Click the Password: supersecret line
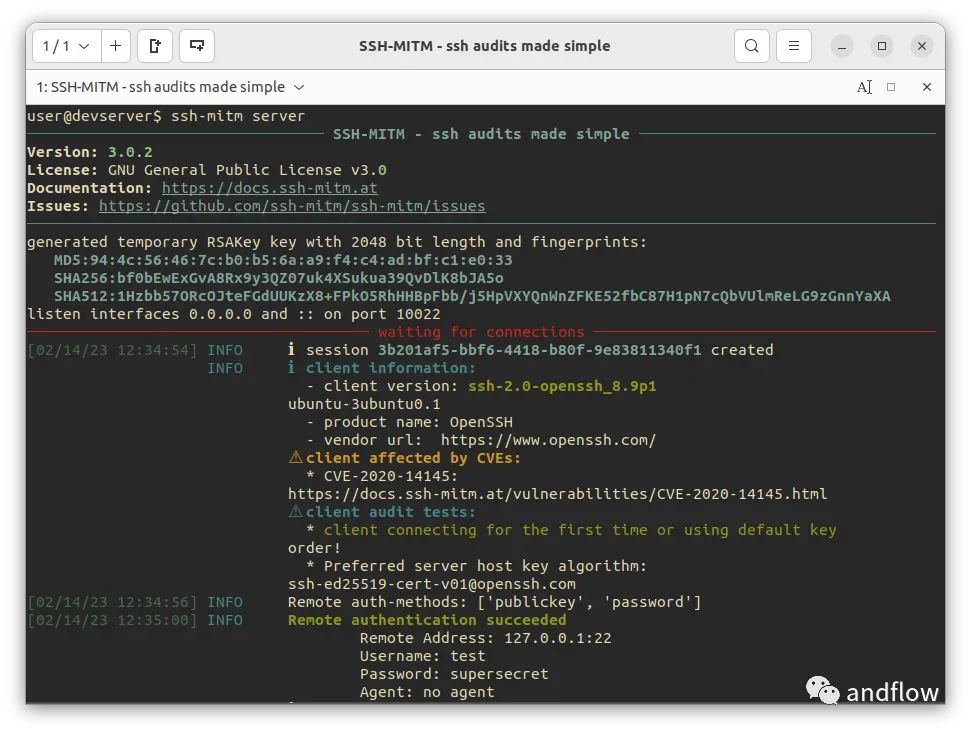This screenshot has width=971, height=733. [454, 674]
